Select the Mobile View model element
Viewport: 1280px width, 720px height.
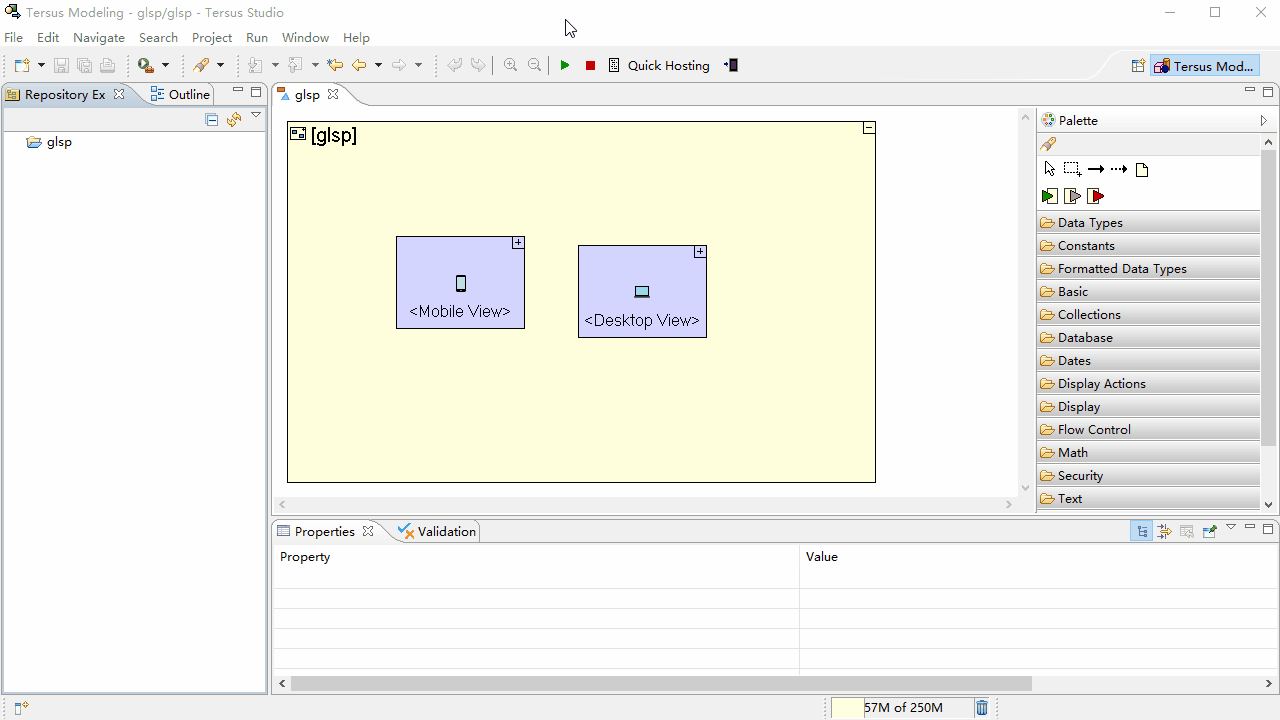[460, 282]
